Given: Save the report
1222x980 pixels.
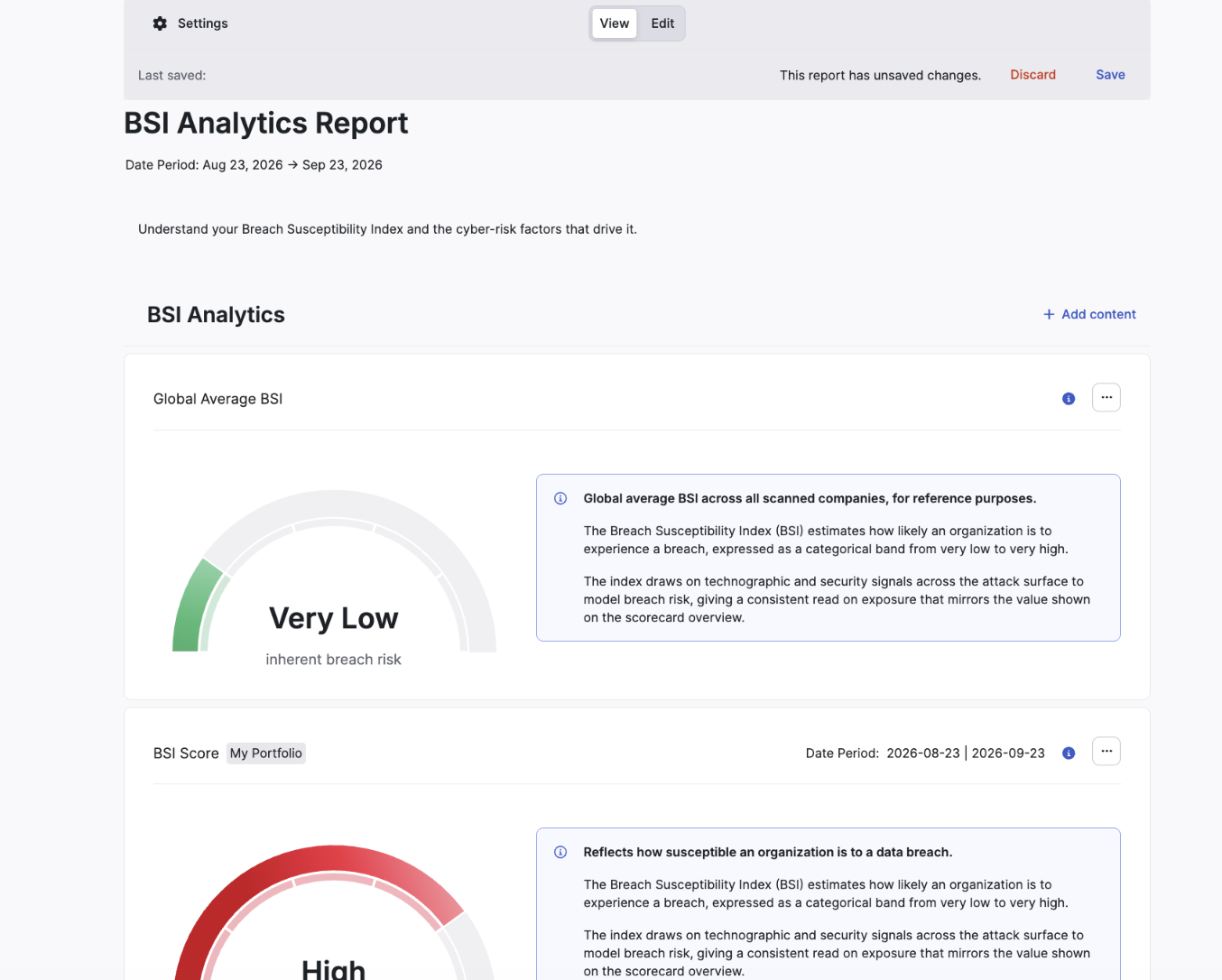Looking at the screenshot, I should (x=1110, y=75).
